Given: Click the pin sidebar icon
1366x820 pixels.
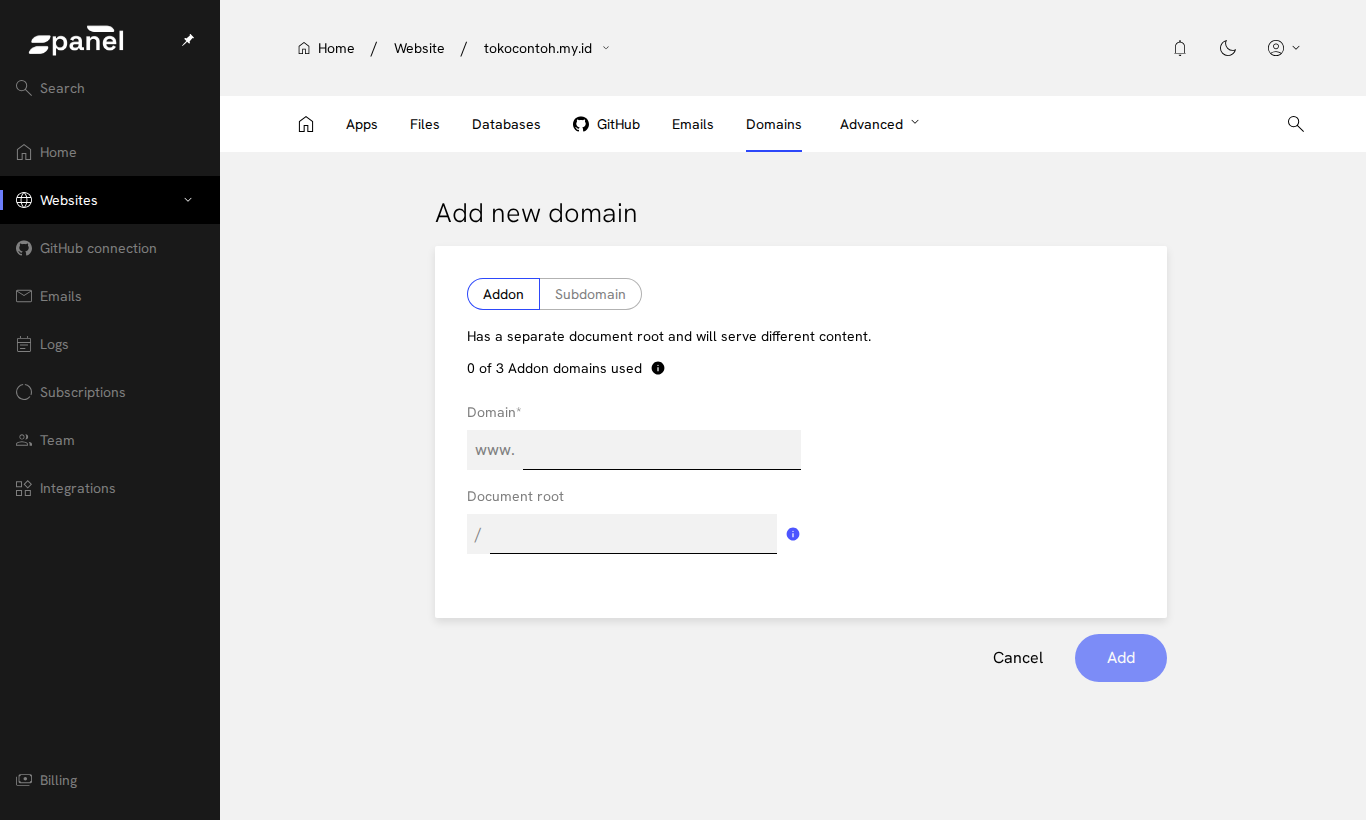Looking at the screenshot, I should click(x=188, y=40).
